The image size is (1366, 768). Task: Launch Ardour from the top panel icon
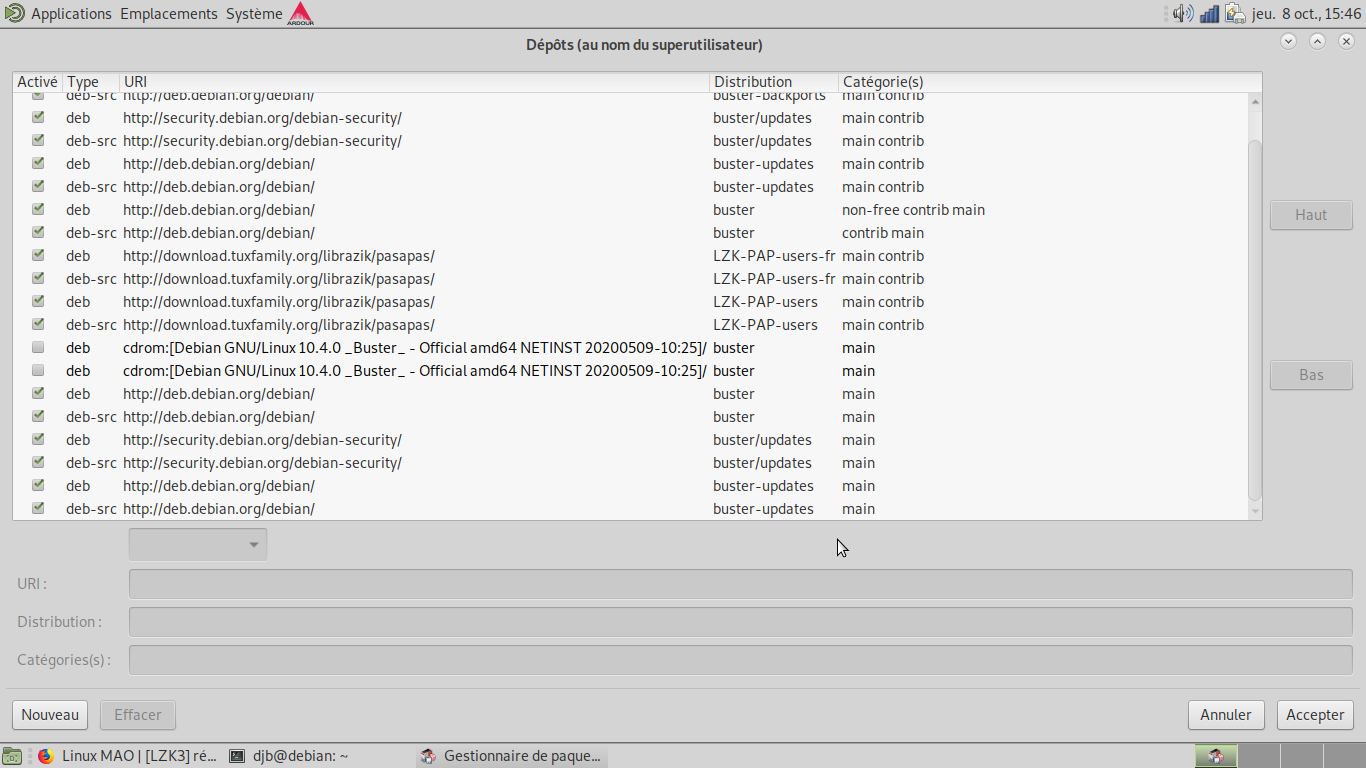[300, 13]
